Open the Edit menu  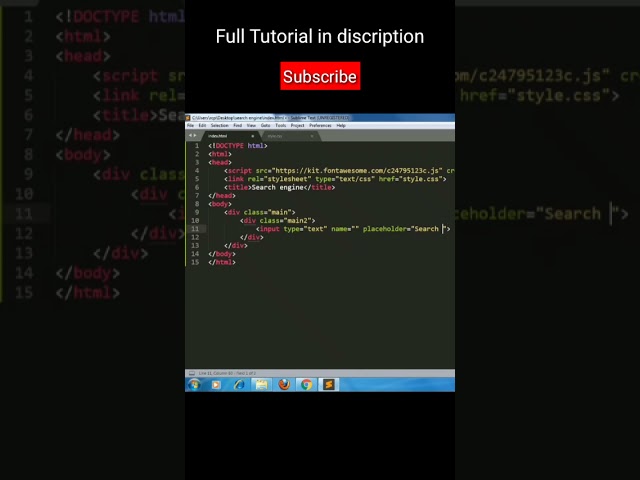(202, 125)
